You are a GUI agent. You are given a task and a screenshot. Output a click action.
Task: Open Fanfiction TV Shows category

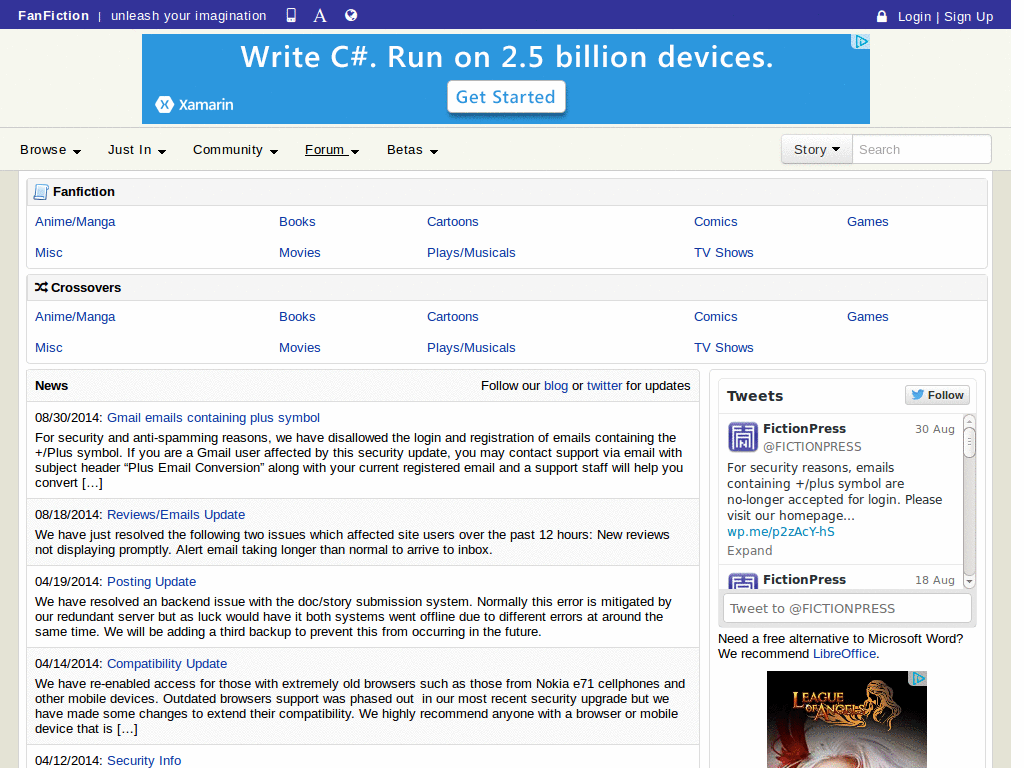pos(724,253)
